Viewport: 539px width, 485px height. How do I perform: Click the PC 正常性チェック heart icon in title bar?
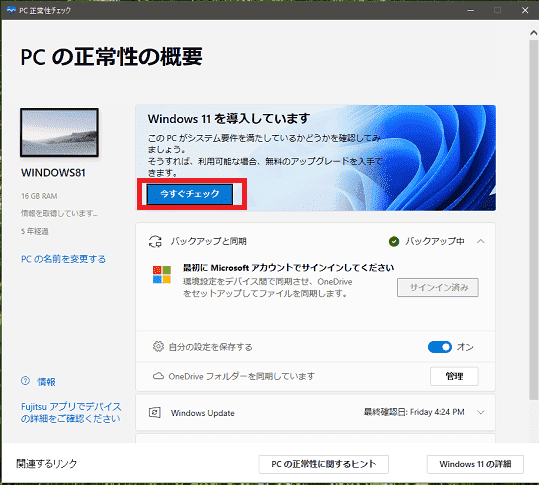click(x=11, y=10)
